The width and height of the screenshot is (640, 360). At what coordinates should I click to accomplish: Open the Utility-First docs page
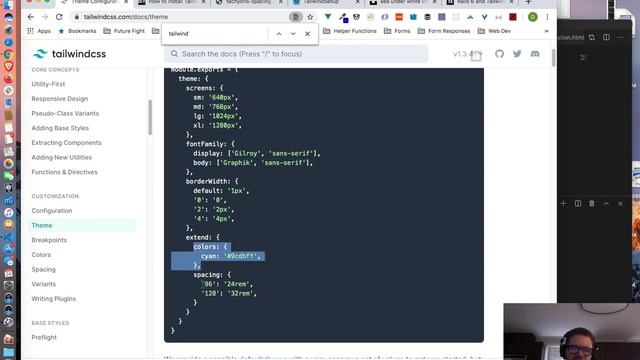(x=48, y=84)
